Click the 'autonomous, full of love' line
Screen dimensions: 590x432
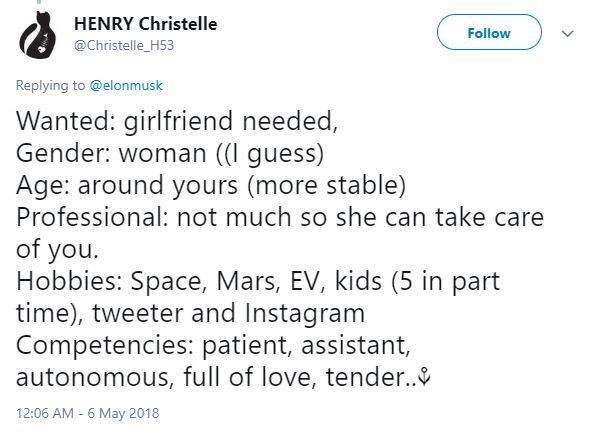pos(217,377)
